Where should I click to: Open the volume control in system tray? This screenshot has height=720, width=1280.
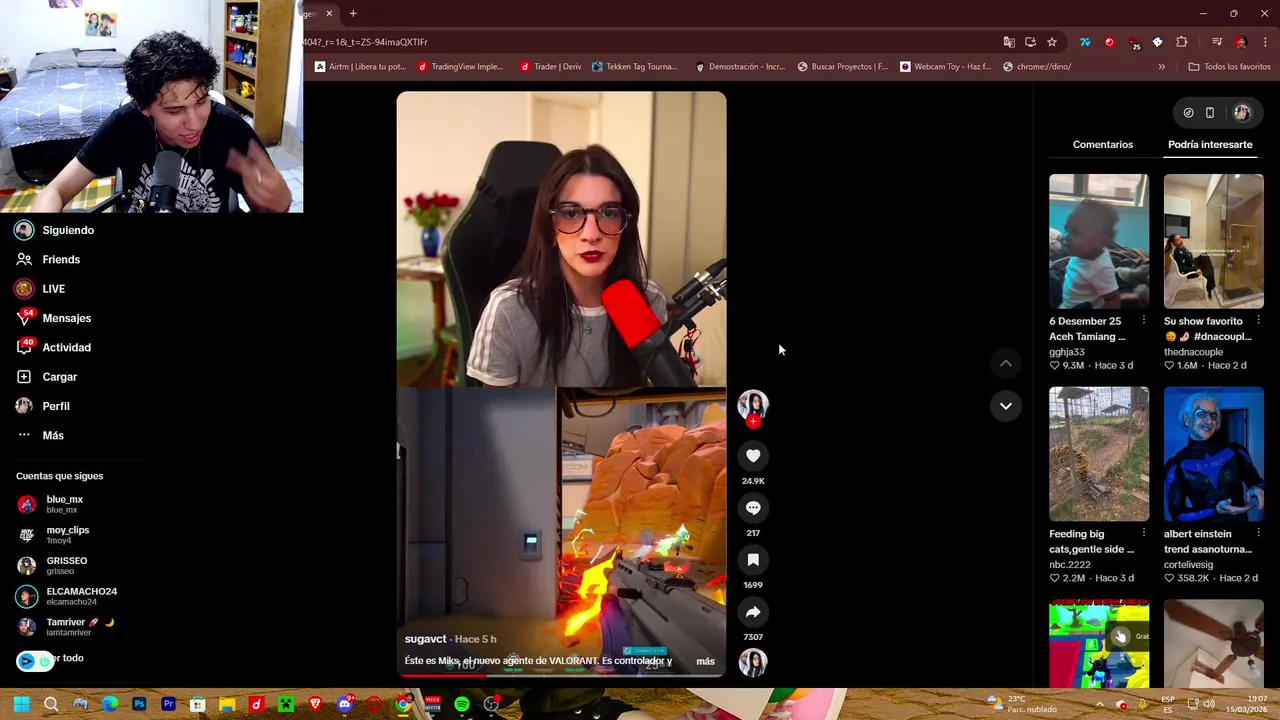[1208, 704]
